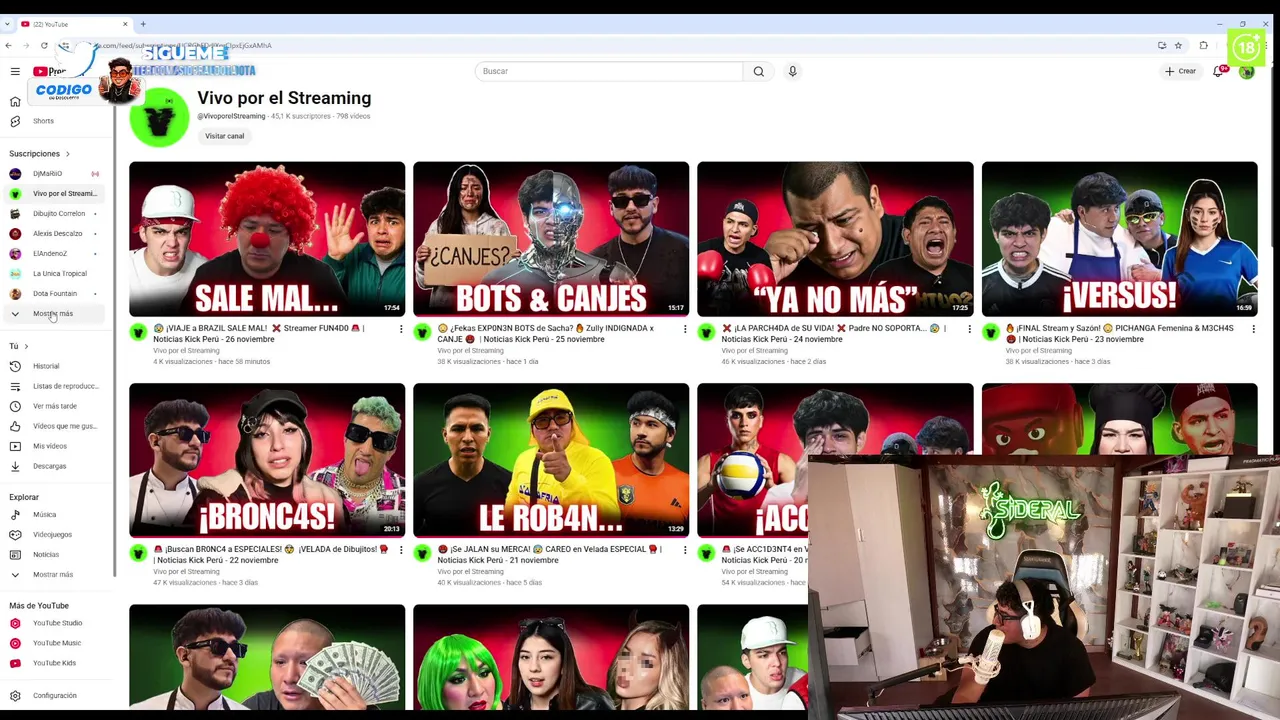Open options menu for Se JALAN su MERCA video

tap(685, 550)
